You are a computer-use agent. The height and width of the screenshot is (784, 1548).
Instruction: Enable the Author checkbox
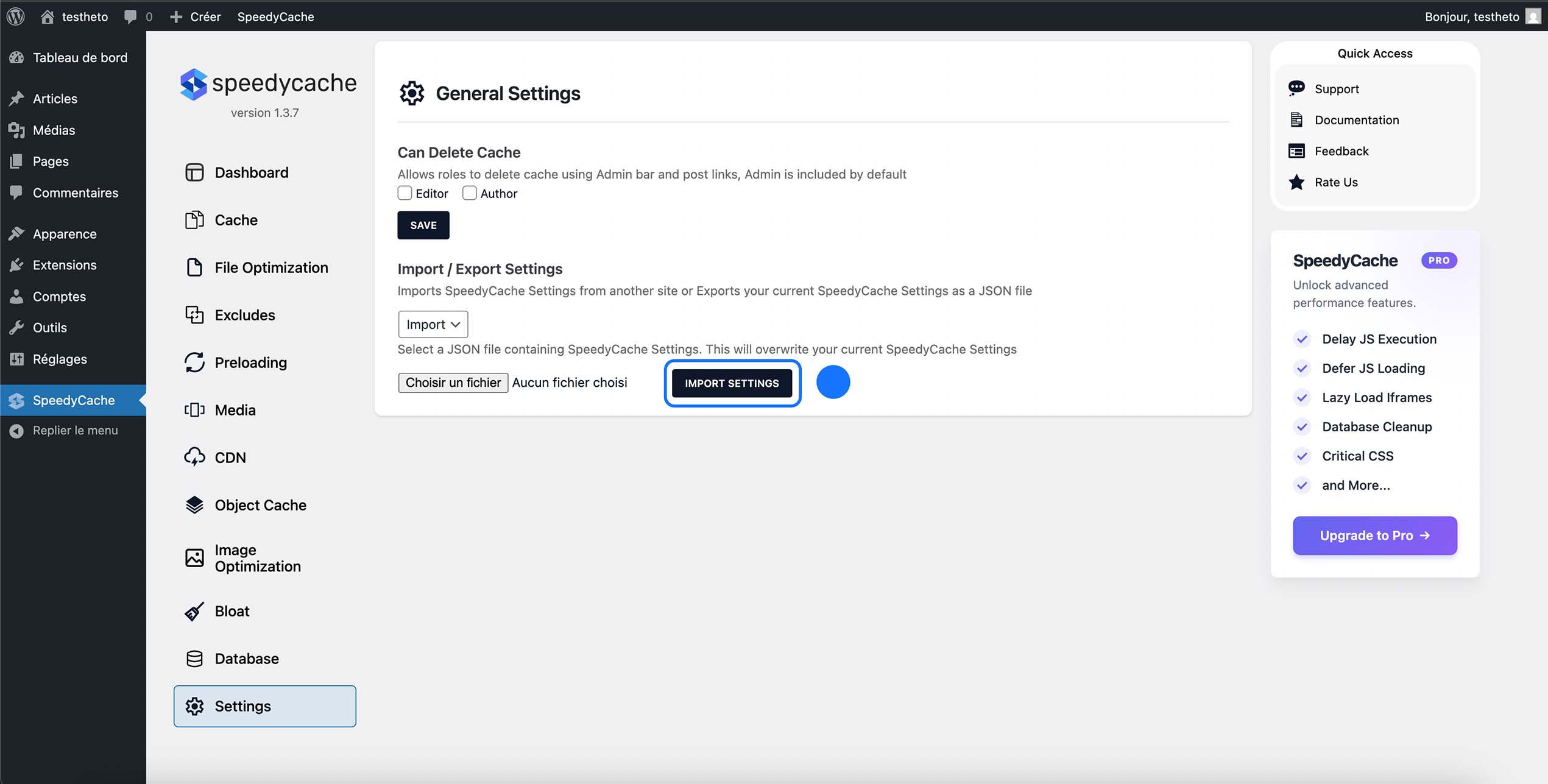click(469, 193)
